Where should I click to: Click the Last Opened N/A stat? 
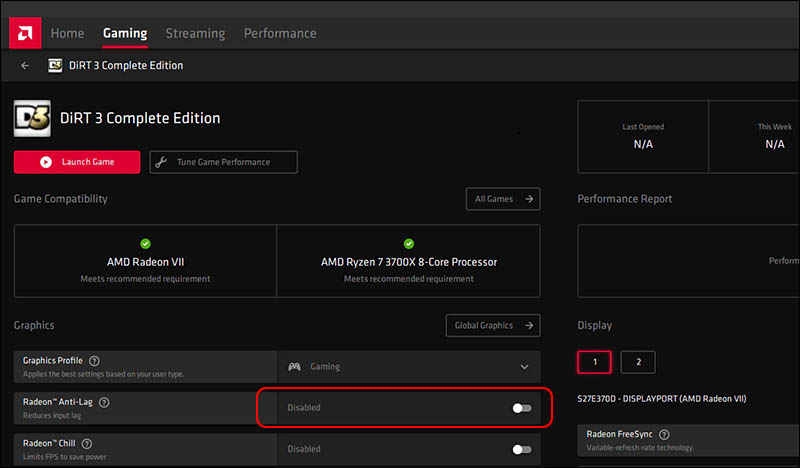pyautogui.click(x=643, y=137)
